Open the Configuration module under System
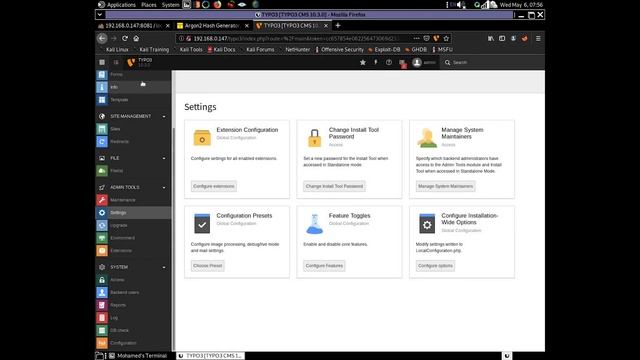This screenshot has width=640, height=360. [133, 343]
